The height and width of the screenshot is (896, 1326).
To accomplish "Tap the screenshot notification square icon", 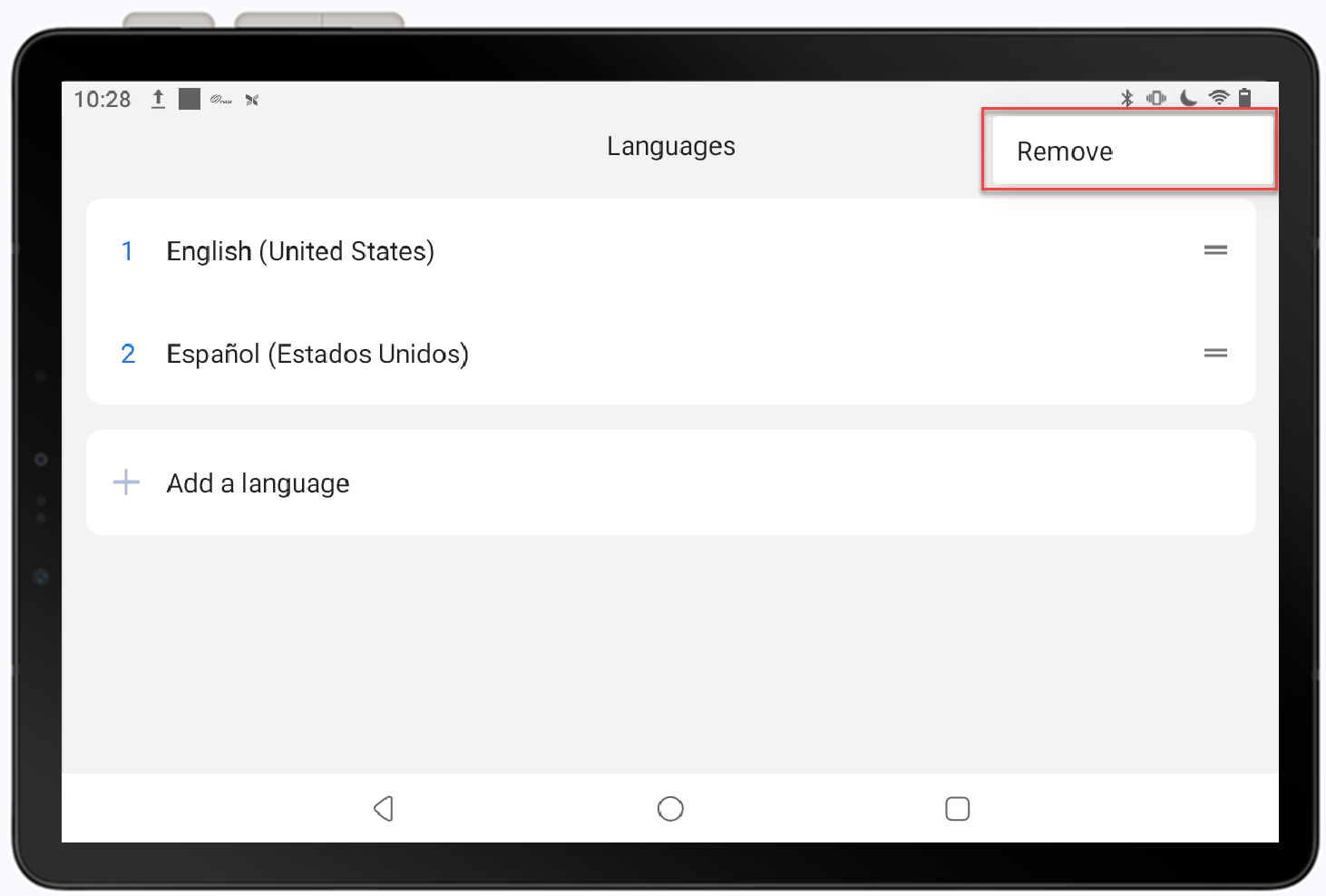I will [190, 98].
